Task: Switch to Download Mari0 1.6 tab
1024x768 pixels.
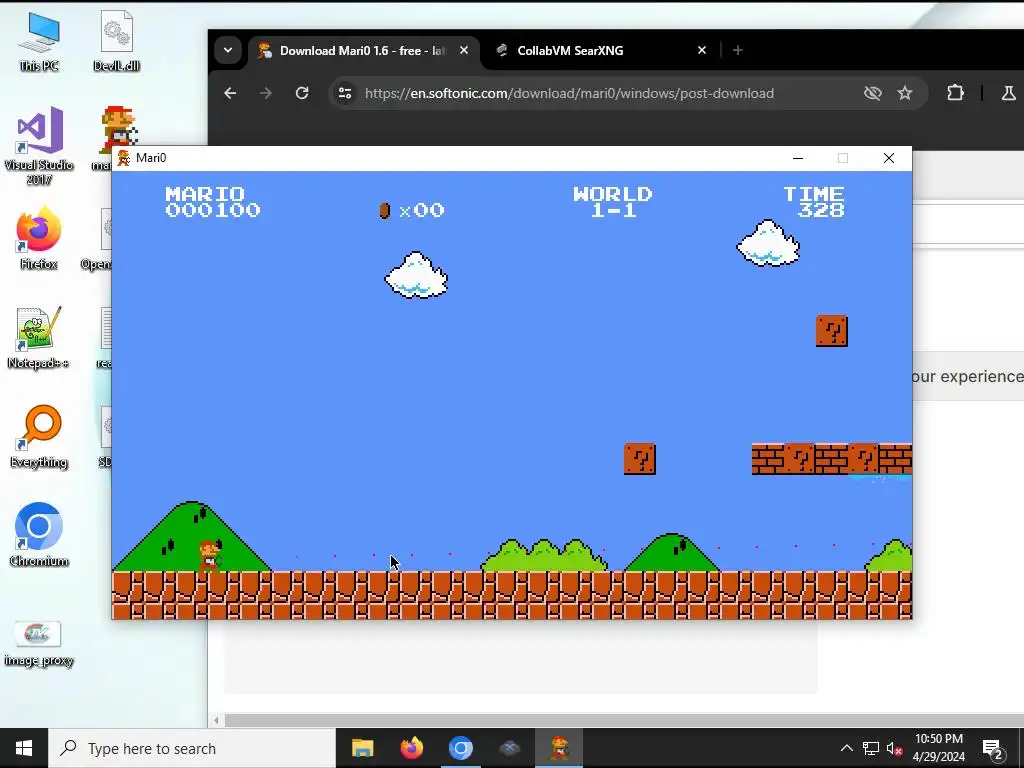Action: click(362, 51)
